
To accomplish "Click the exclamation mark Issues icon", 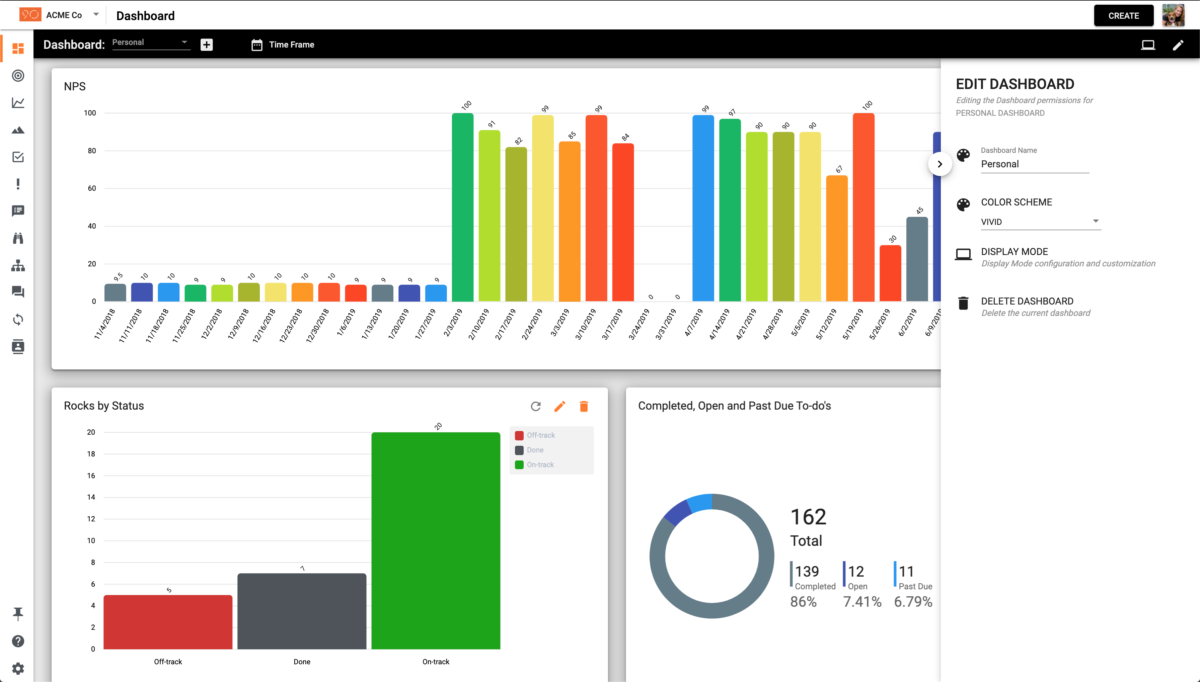I will click(x=18, y=184).
